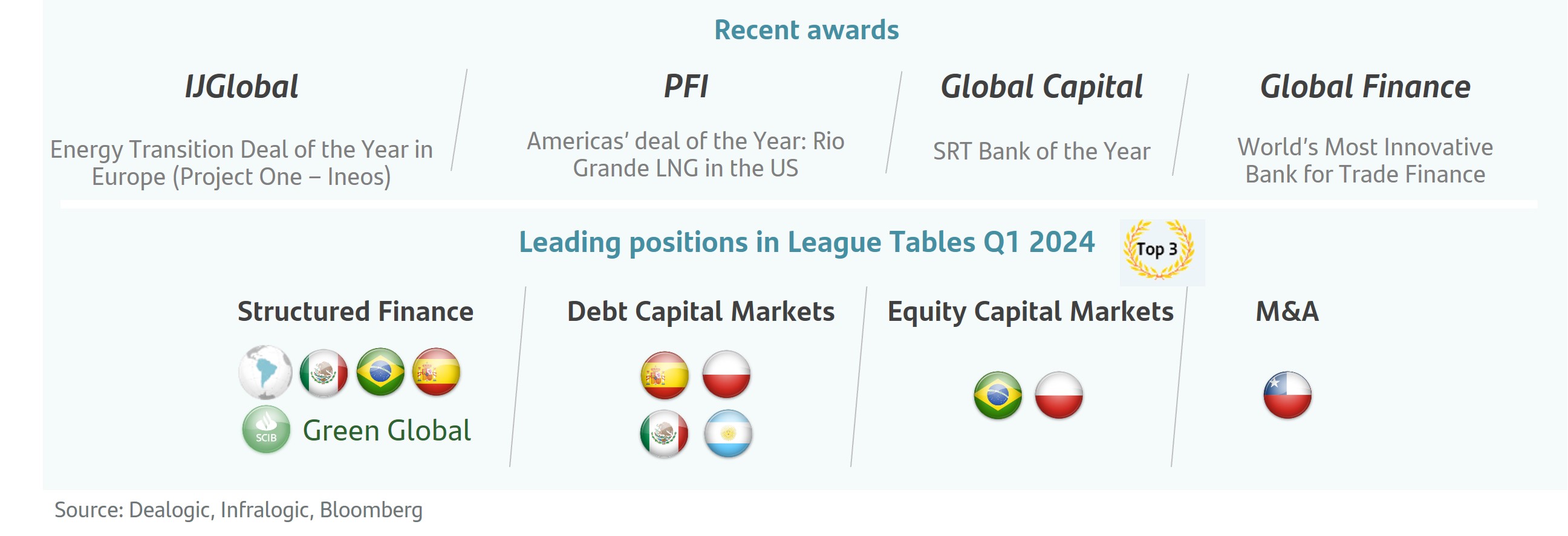Click the Mexico flag under Debt Capital Markets
Screen dimensions: 1568x536
coord(664,434)
